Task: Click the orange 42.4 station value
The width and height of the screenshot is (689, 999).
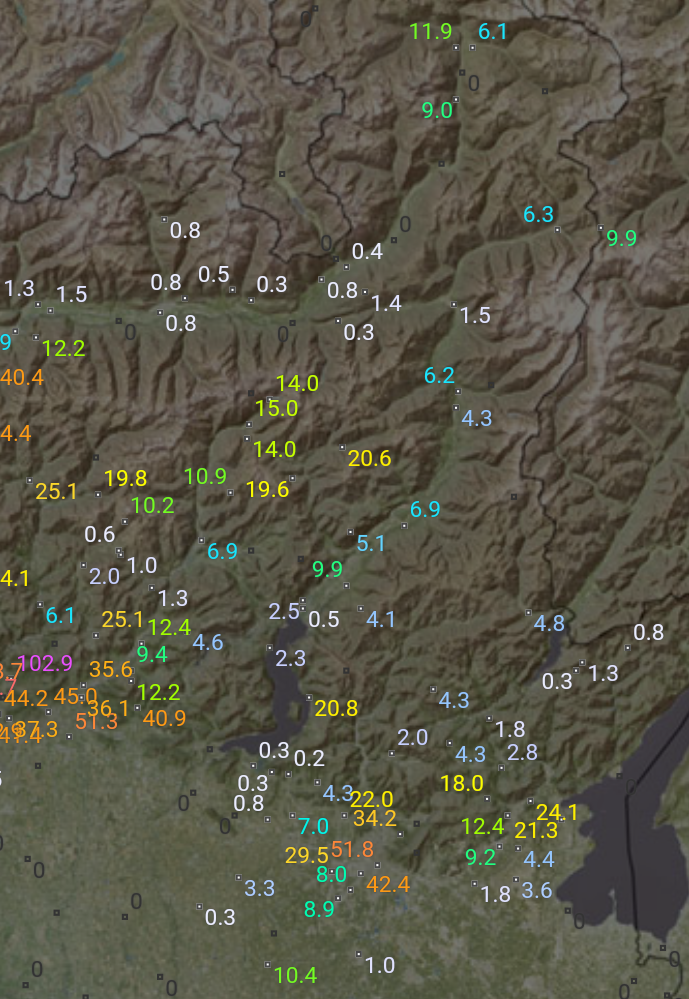Action: click(388, 884)
